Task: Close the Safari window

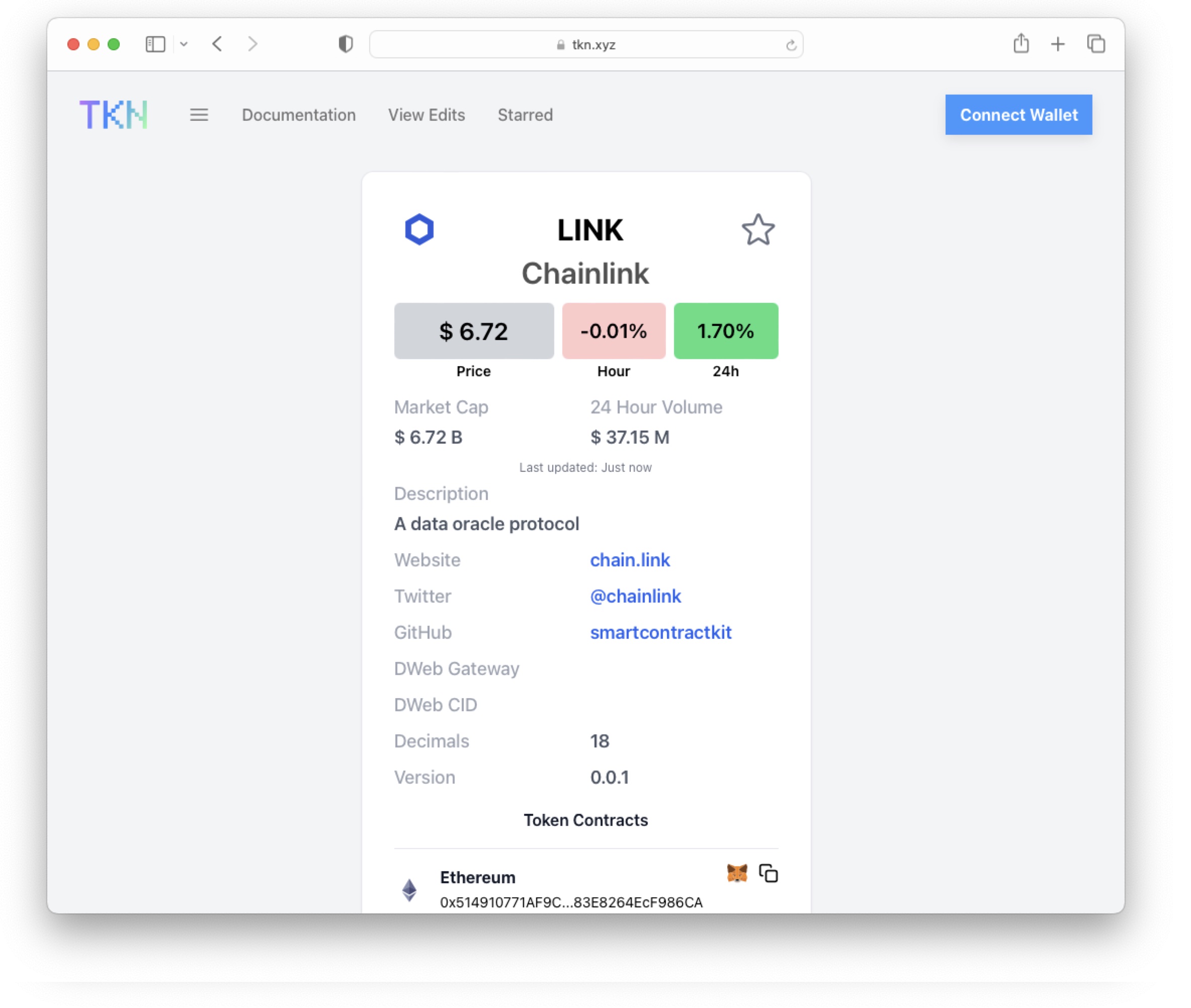Action: pos(73,44)
